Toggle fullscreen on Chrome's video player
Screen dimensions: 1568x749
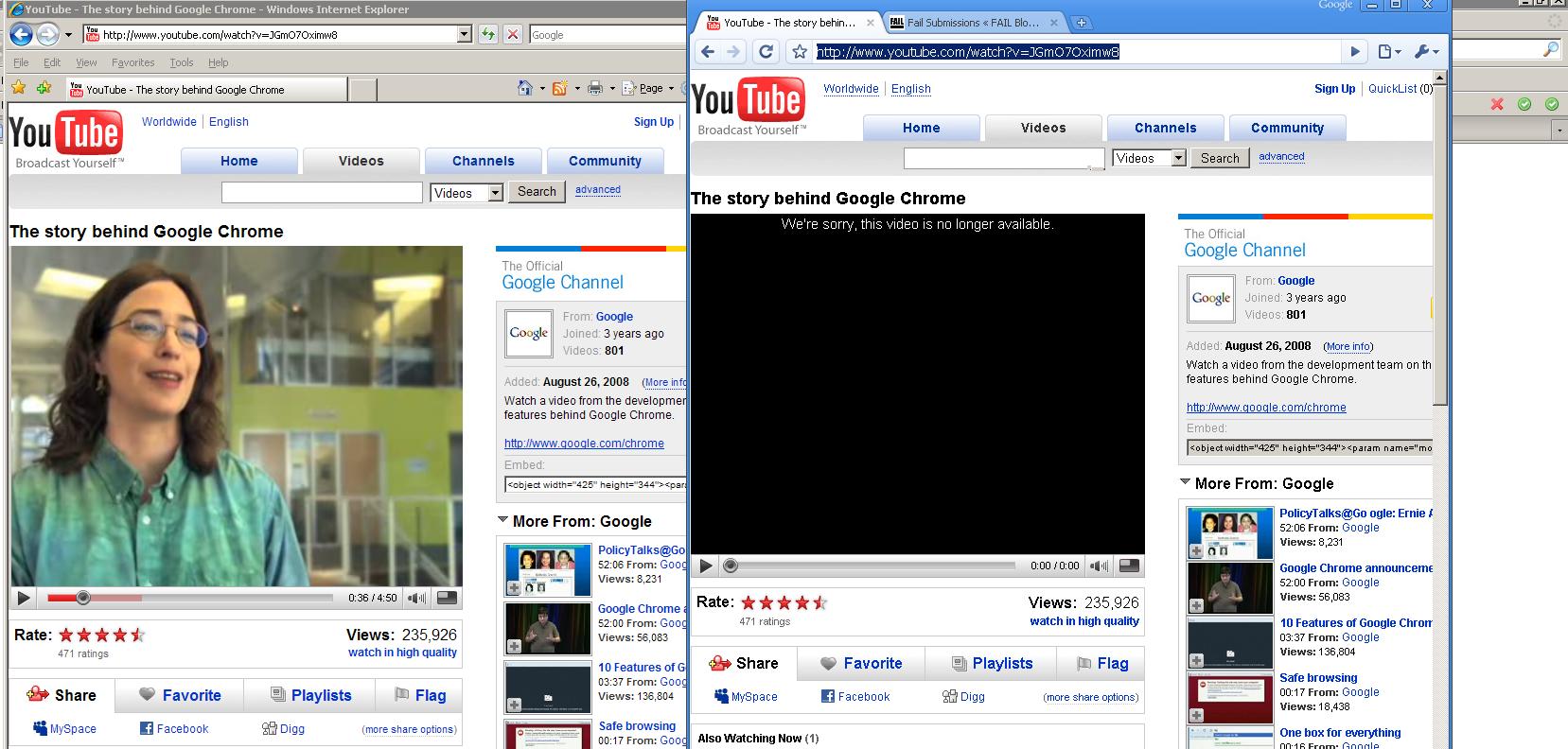tap(1129, 566)
